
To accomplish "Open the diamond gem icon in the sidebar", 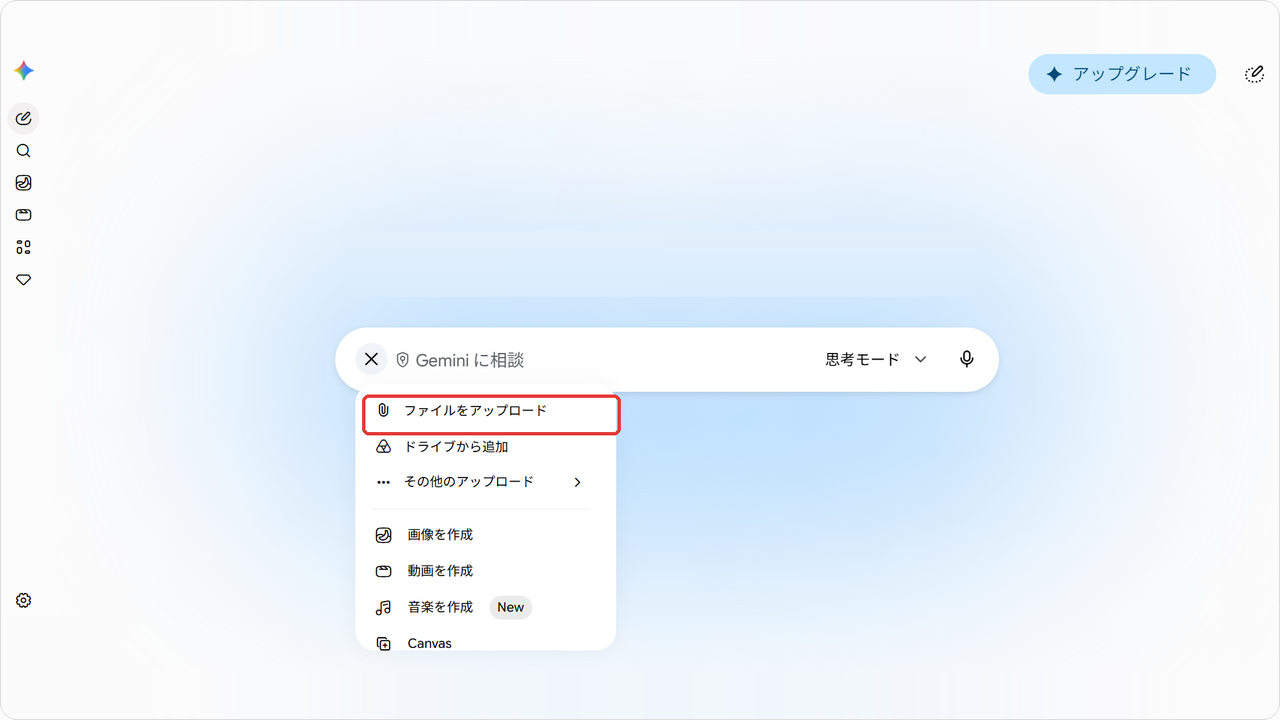I will click(24, 280).
